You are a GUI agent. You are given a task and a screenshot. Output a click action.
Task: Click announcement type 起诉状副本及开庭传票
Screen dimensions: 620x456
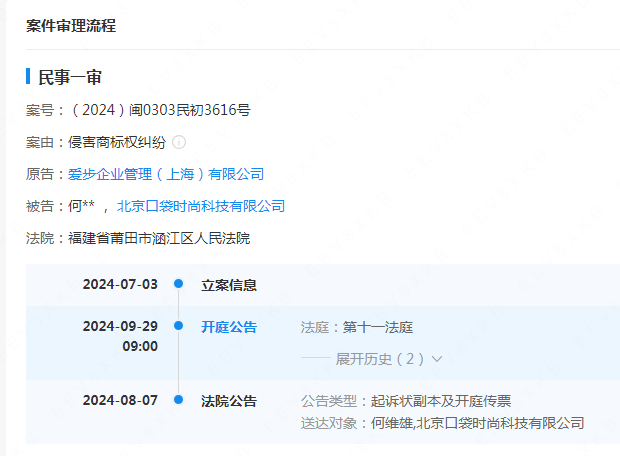click(x=441, y=401)
